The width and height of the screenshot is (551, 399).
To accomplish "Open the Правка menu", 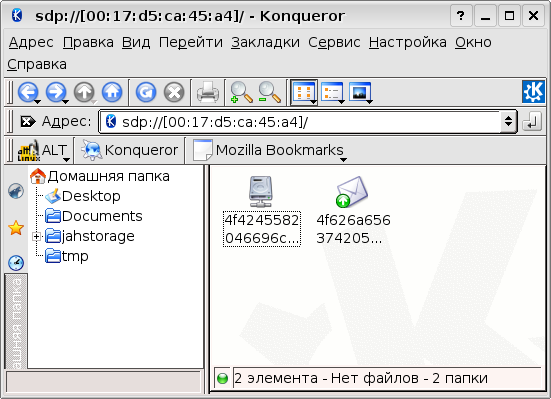I will click(x=88, y=42).
